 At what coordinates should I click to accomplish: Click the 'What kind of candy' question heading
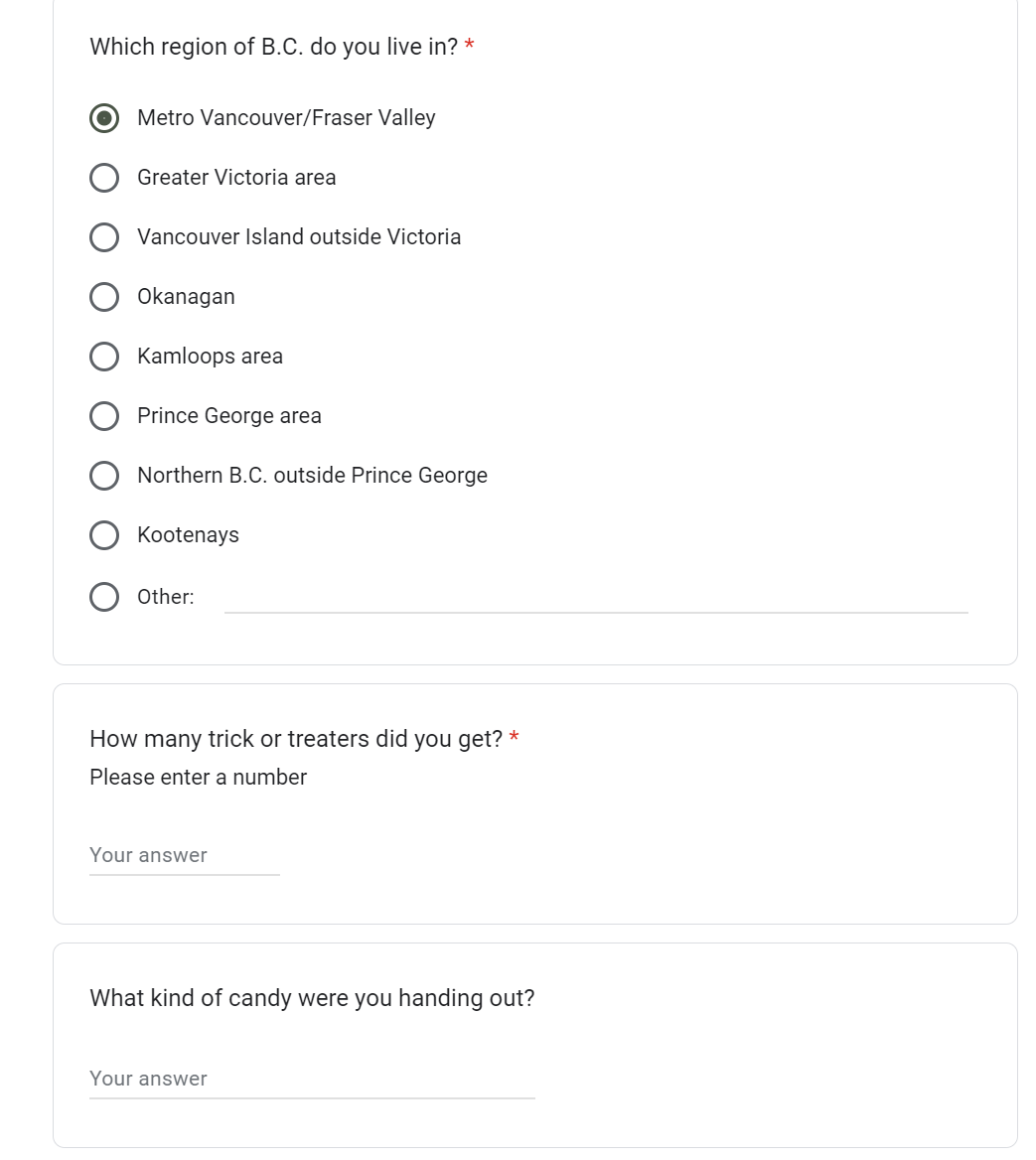tap(312, 999)
